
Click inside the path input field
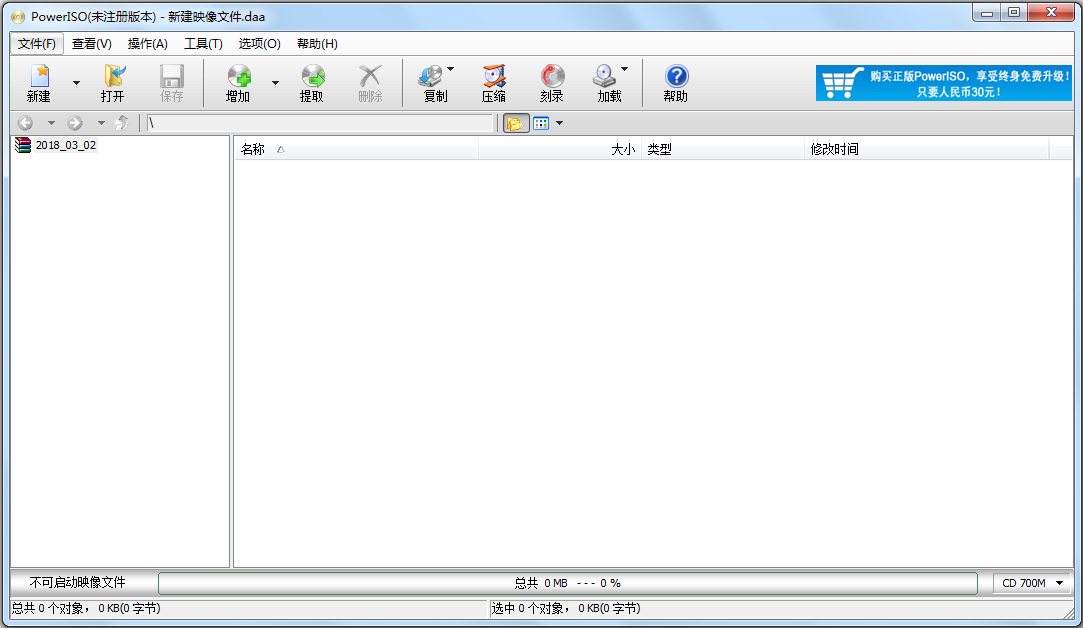coord(320,122)
